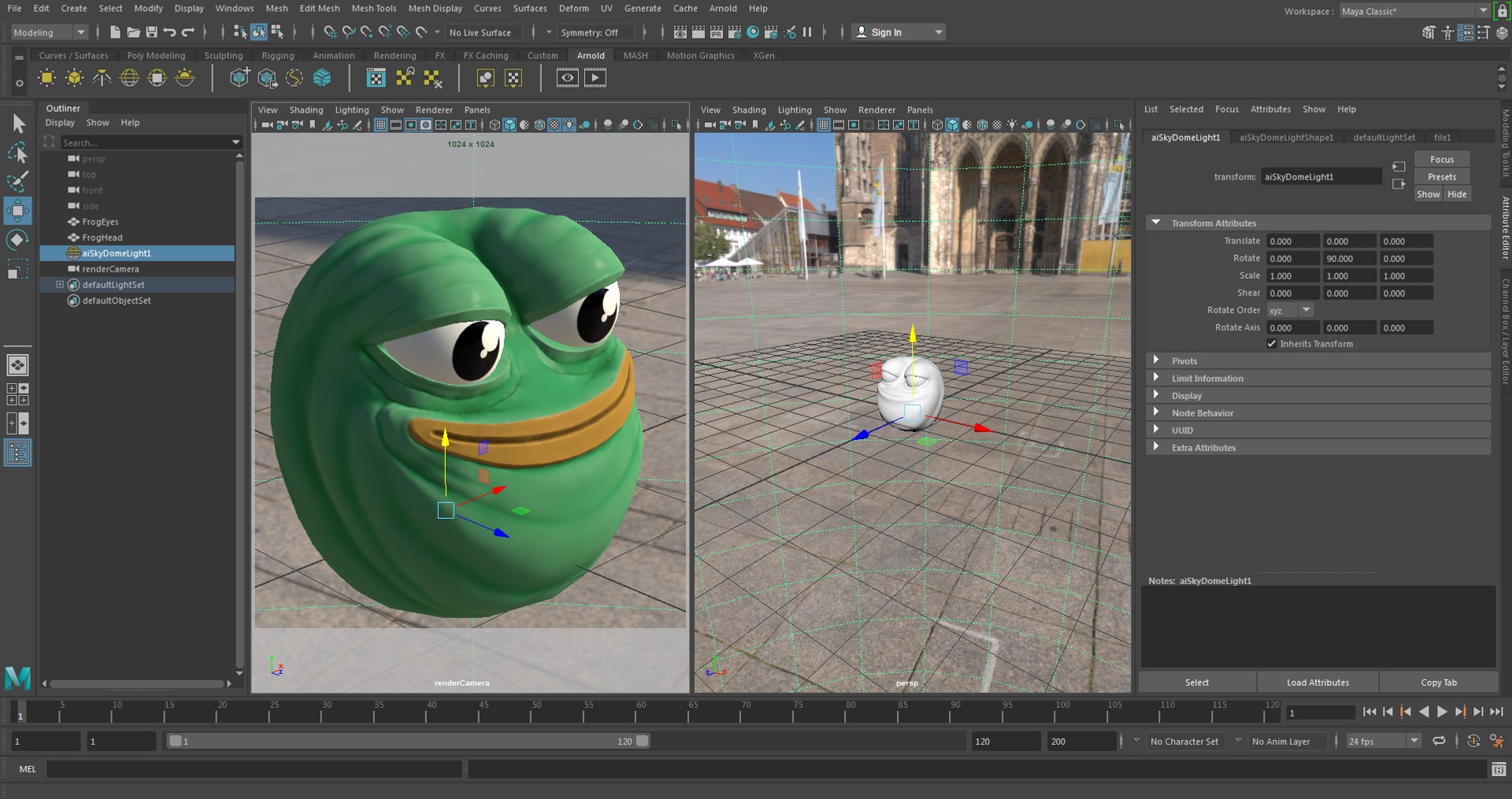The image size is (1512, 799).
Task: Click the Save Scene icon
Action: coord(152,32)
